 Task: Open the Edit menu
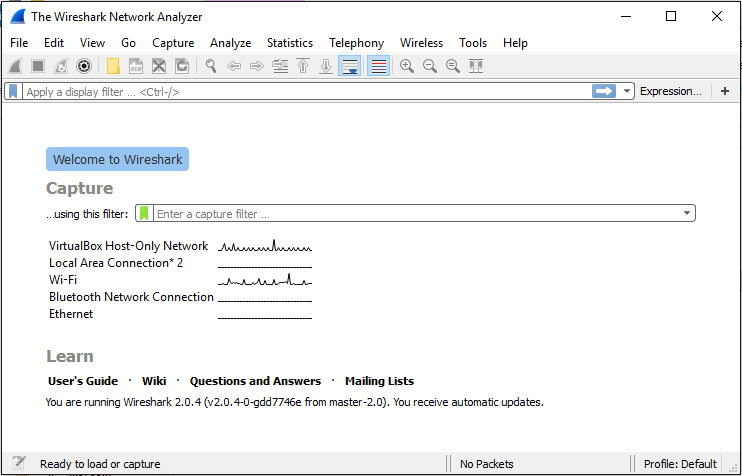point(54,43)
